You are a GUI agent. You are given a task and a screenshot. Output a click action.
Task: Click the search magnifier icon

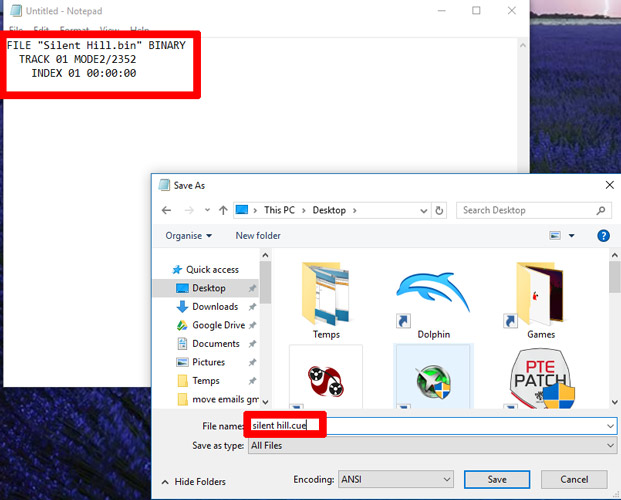(601, 210)
